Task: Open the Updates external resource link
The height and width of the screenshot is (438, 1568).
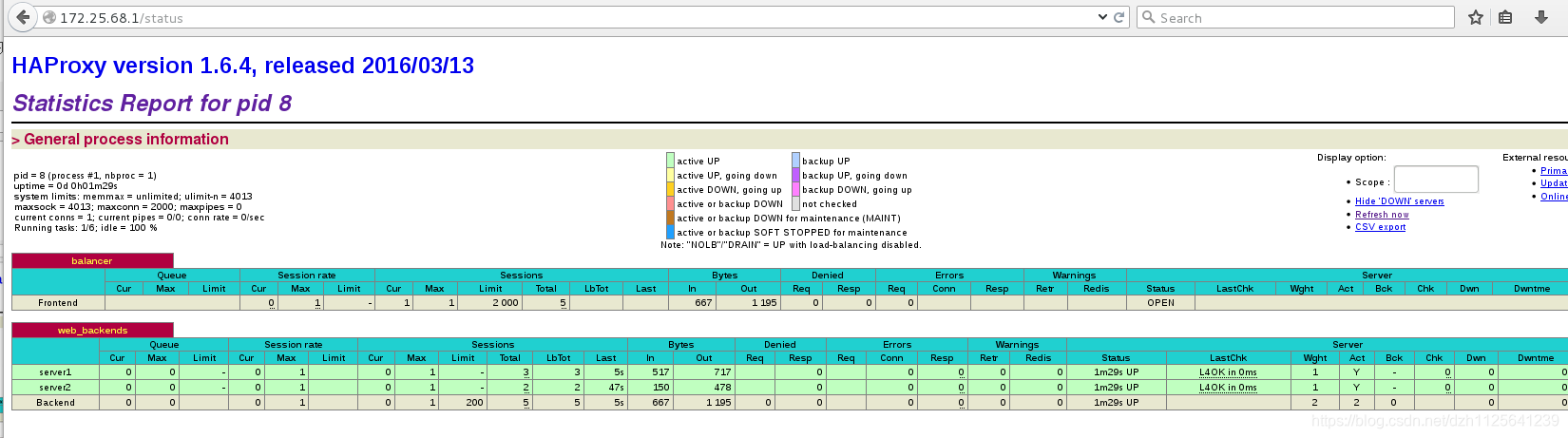Action: click(1554, 183)
